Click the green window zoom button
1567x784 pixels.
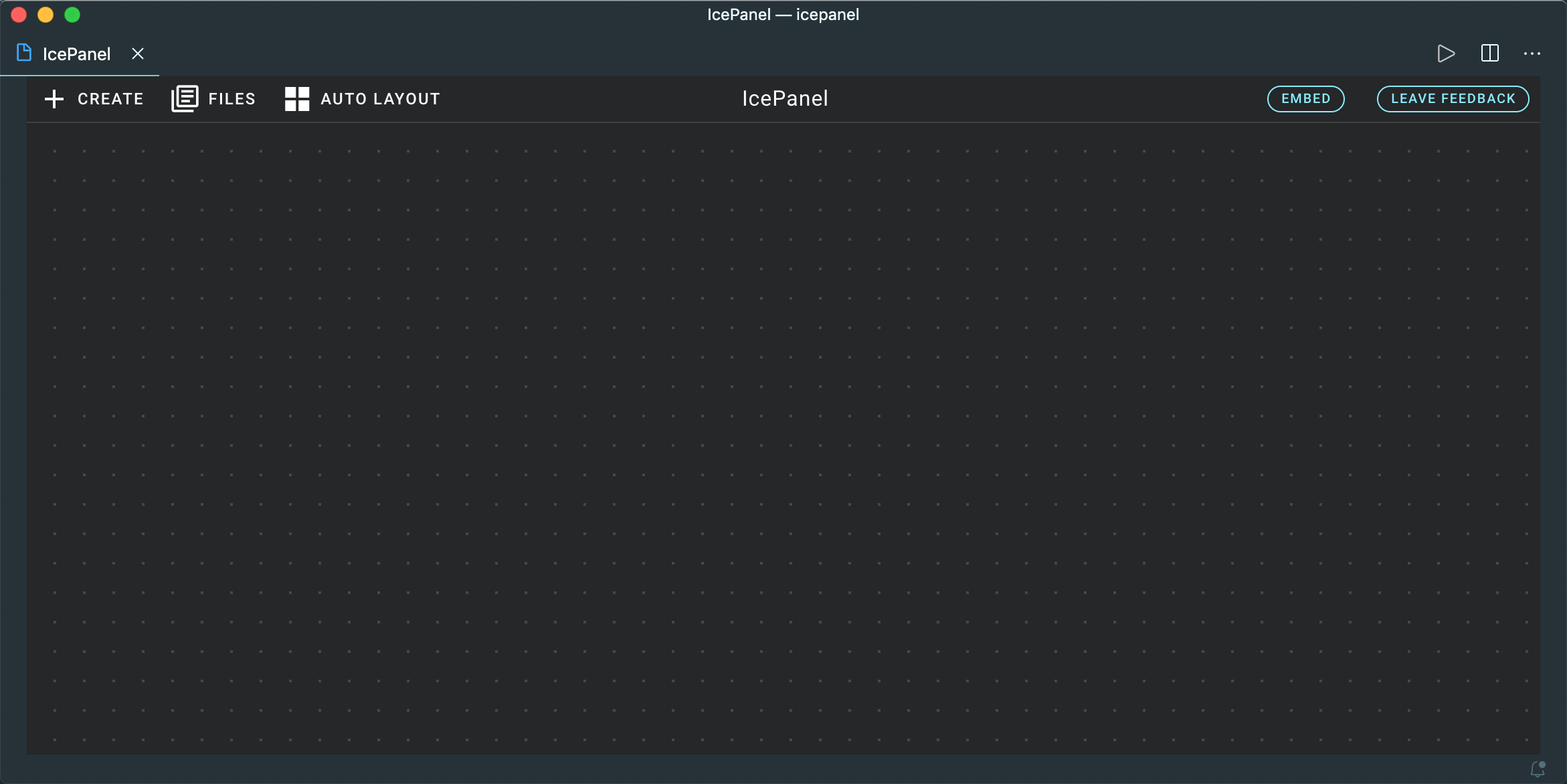[x=72, y=15]
